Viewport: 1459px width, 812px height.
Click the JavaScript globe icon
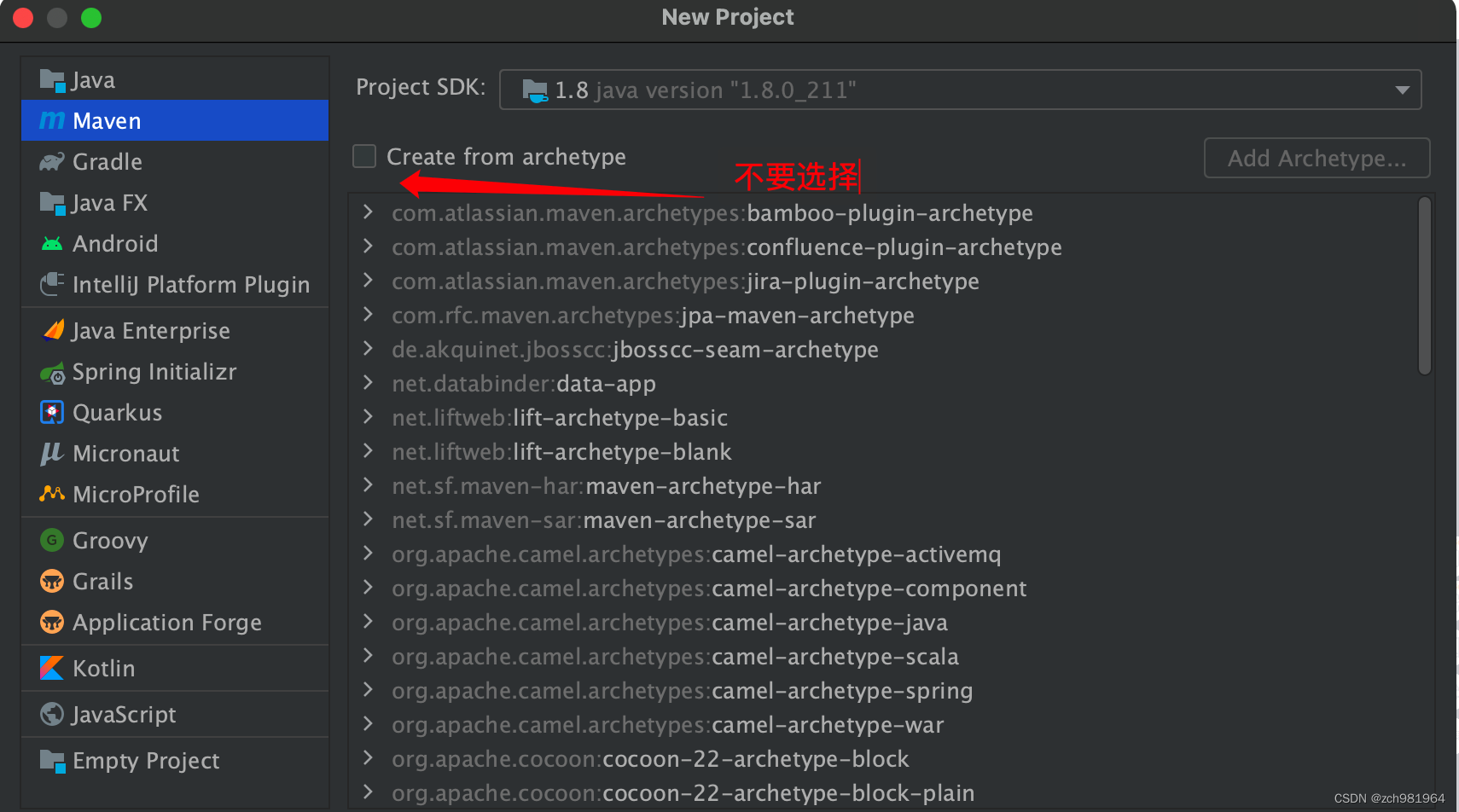52,714
